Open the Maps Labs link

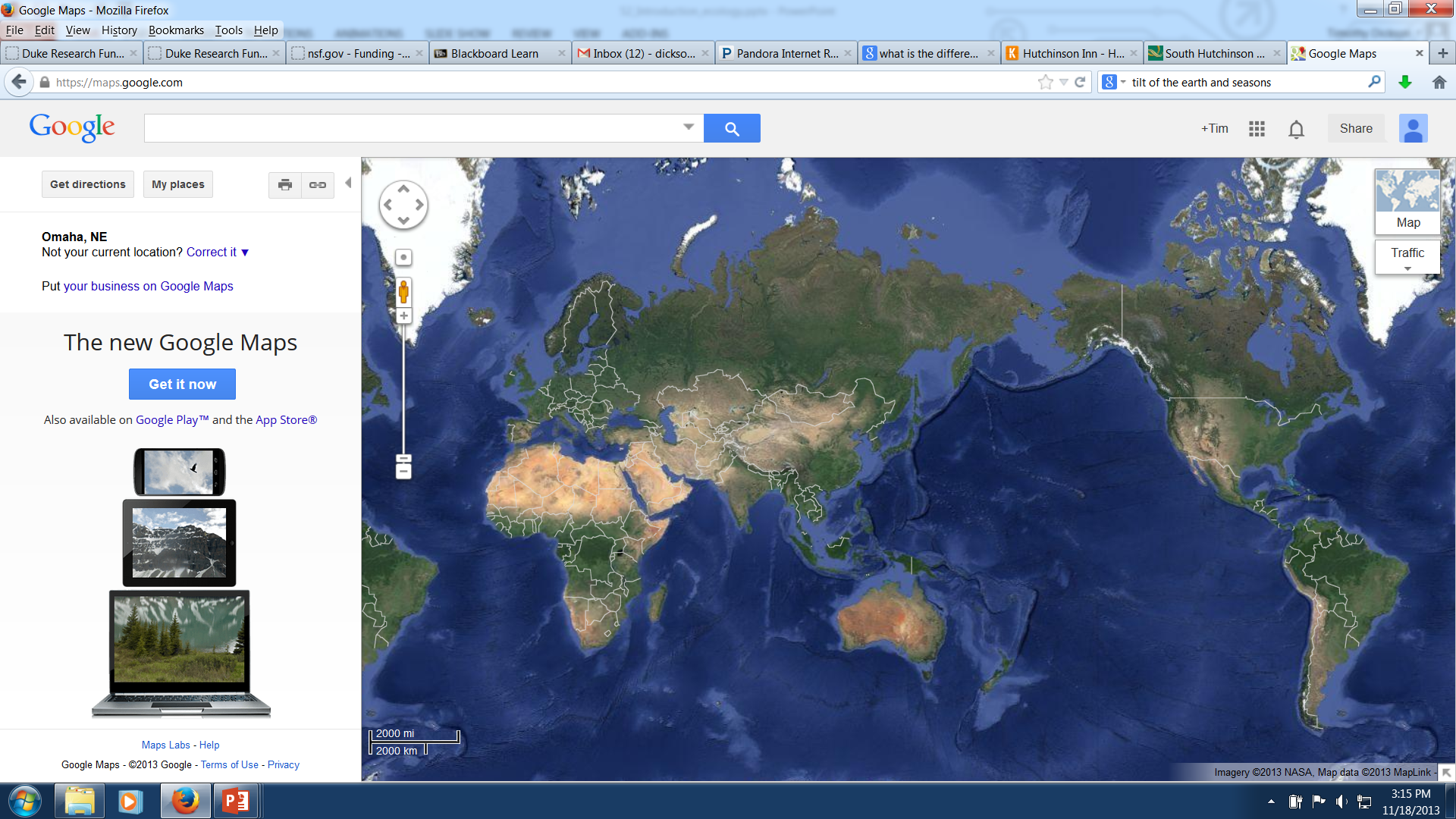pyautogui.click(x=166, y=745)
